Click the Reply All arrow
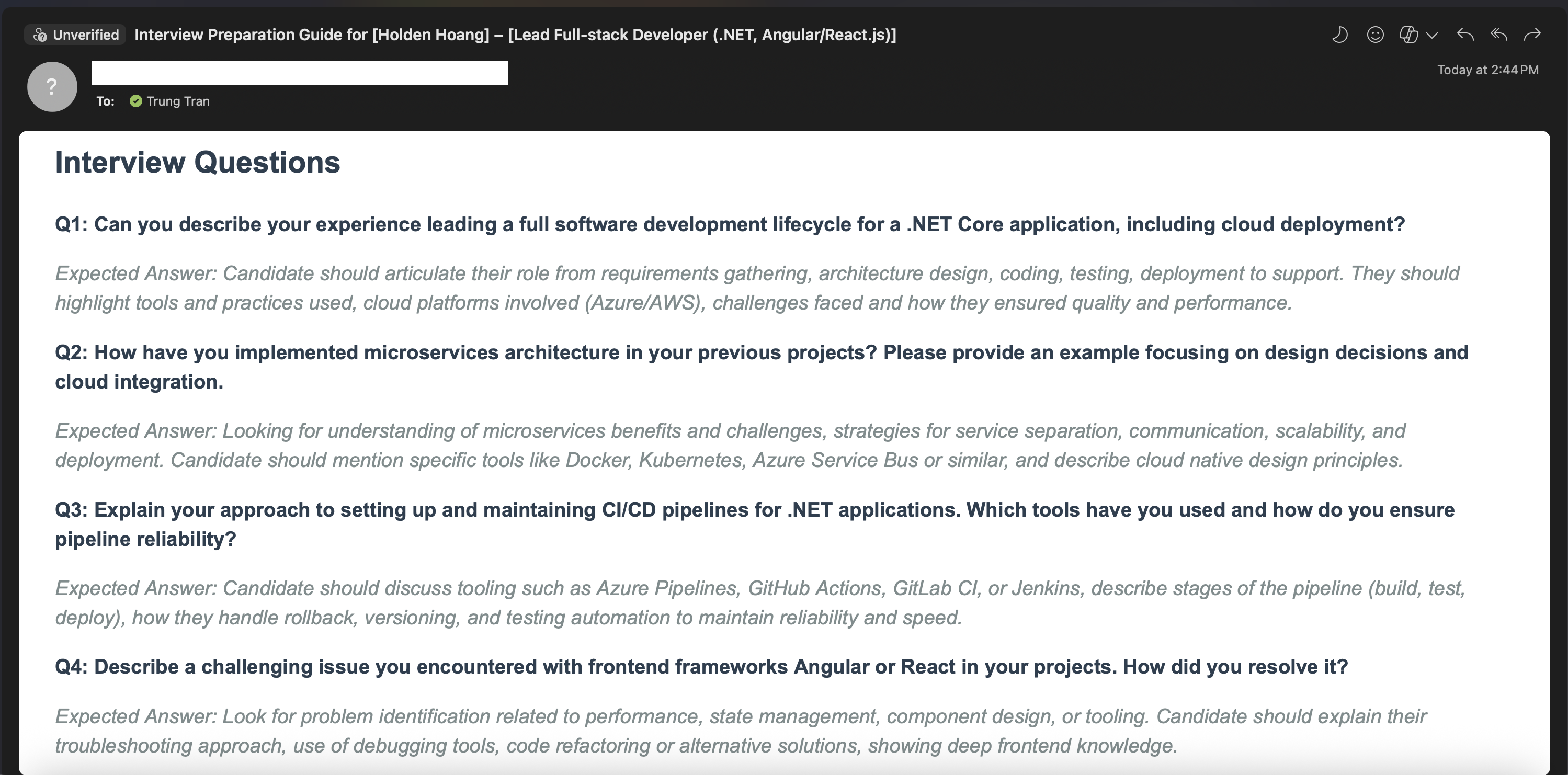 pos(1498,35)
